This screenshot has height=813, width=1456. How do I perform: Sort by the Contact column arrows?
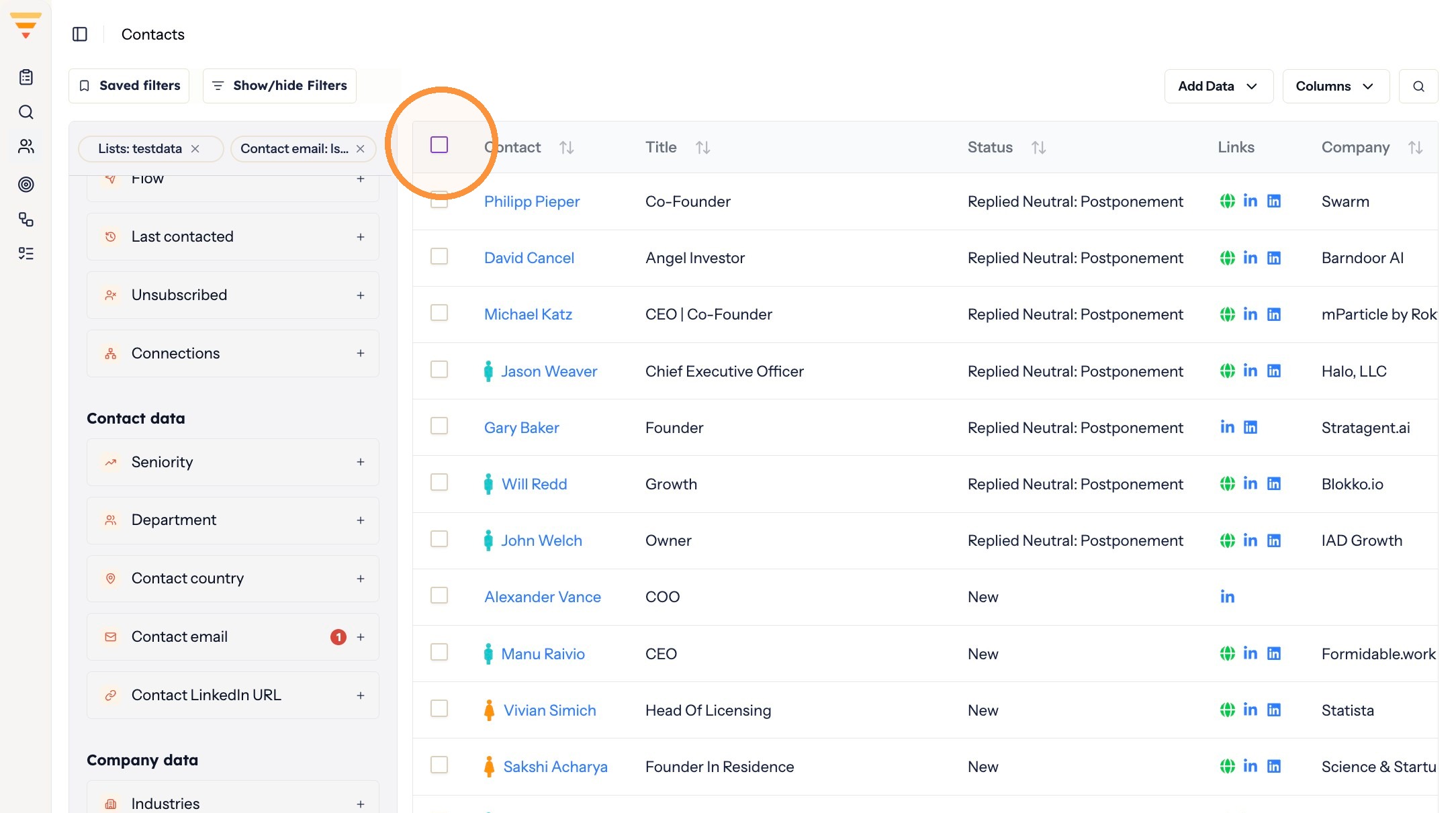(x=567, y=147)
